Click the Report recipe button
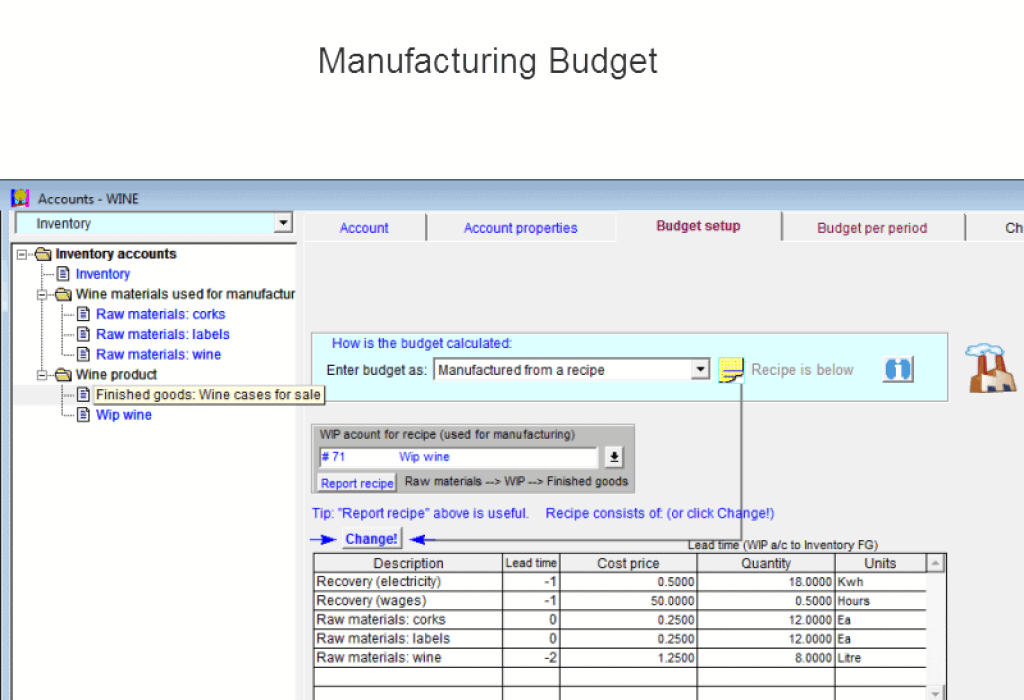 (x=357, y=483)
